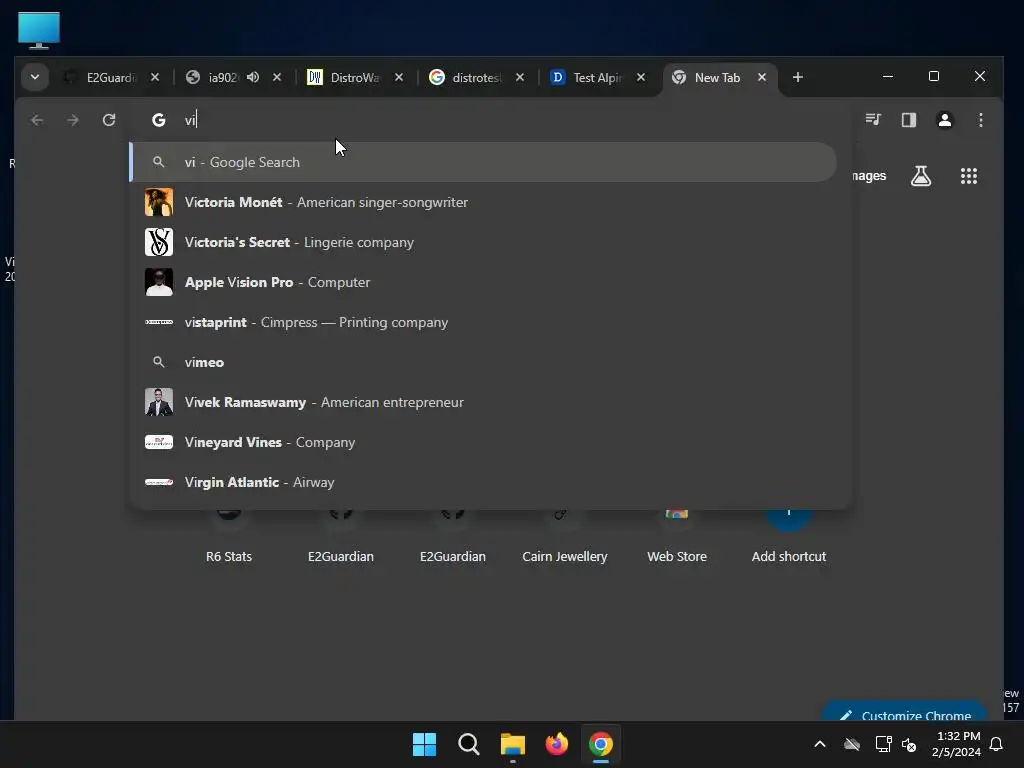Viewport: 1024px width, 768px height.
Task: Mute the ia902 tab speaker icon
Action: click(x=253, y=77)
